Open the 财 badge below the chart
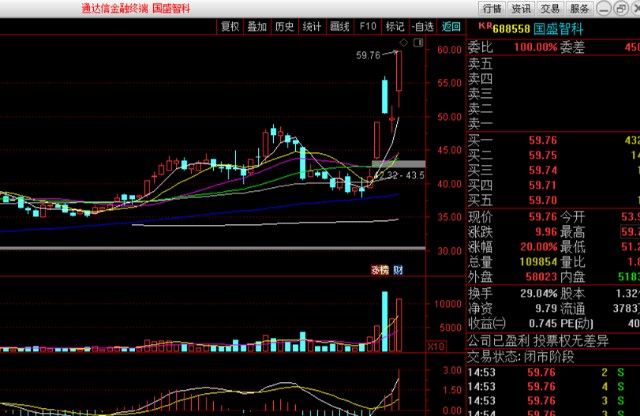Image resolution: width=640 pixels, height=416 pixels. tap(398, 269)
